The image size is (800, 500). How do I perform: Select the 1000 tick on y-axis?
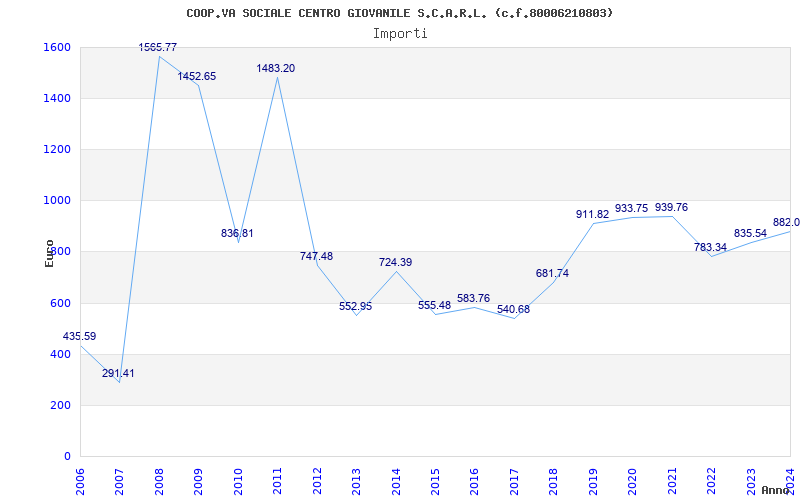point(56,201)
